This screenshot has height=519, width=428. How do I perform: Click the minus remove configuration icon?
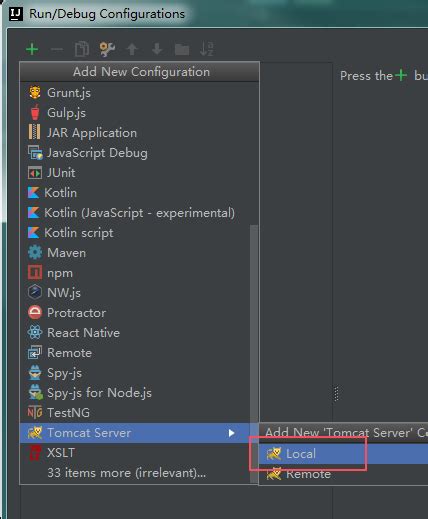tap(57, 50)
